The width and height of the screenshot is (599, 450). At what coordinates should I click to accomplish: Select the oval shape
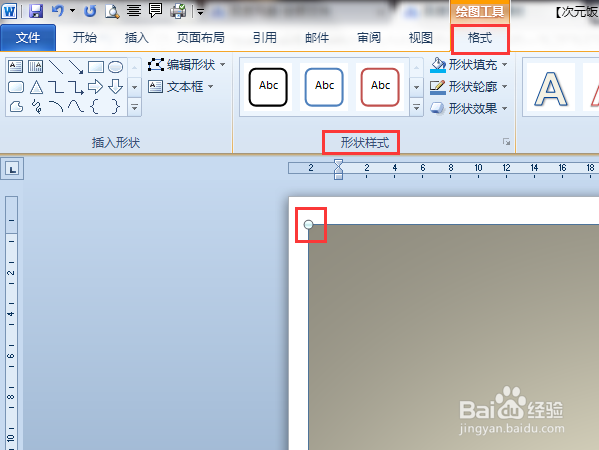tap(115, 67)
